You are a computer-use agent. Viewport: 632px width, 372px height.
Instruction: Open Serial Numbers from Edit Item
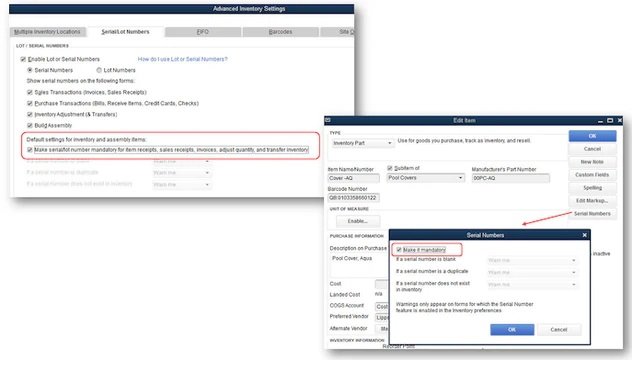coord(592,214)
